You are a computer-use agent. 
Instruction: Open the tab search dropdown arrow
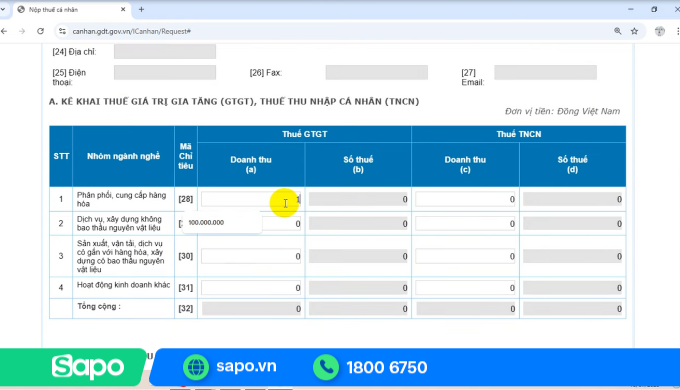point(3,9)
